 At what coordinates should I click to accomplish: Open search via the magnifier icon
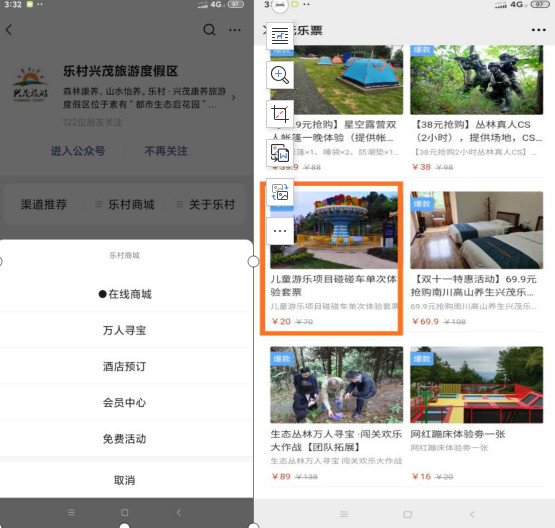point(209,30)
